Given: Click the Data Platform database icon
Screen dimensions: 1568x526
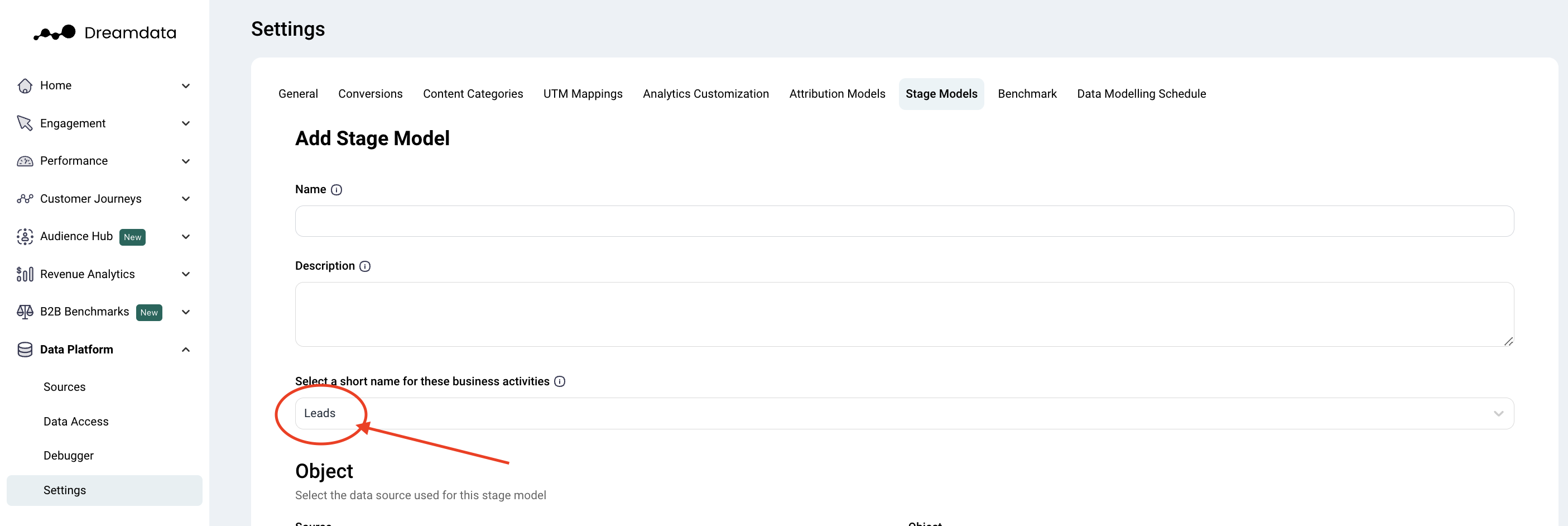Looking at the screenshot, I should pyautogui.click(x=25, y=350).
